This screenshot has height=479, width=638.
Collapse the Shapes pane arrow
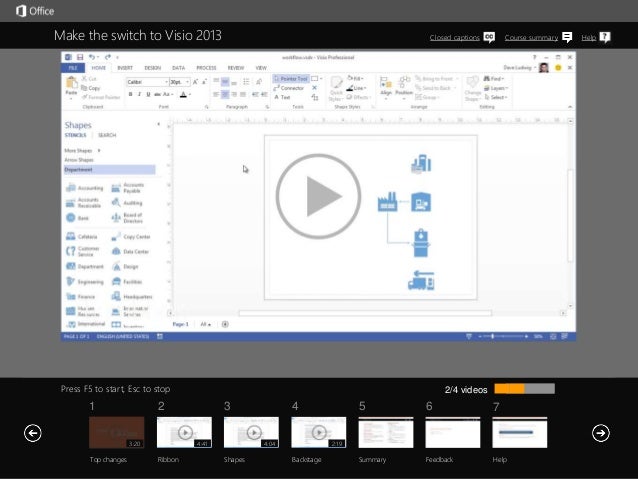(159, 124)
